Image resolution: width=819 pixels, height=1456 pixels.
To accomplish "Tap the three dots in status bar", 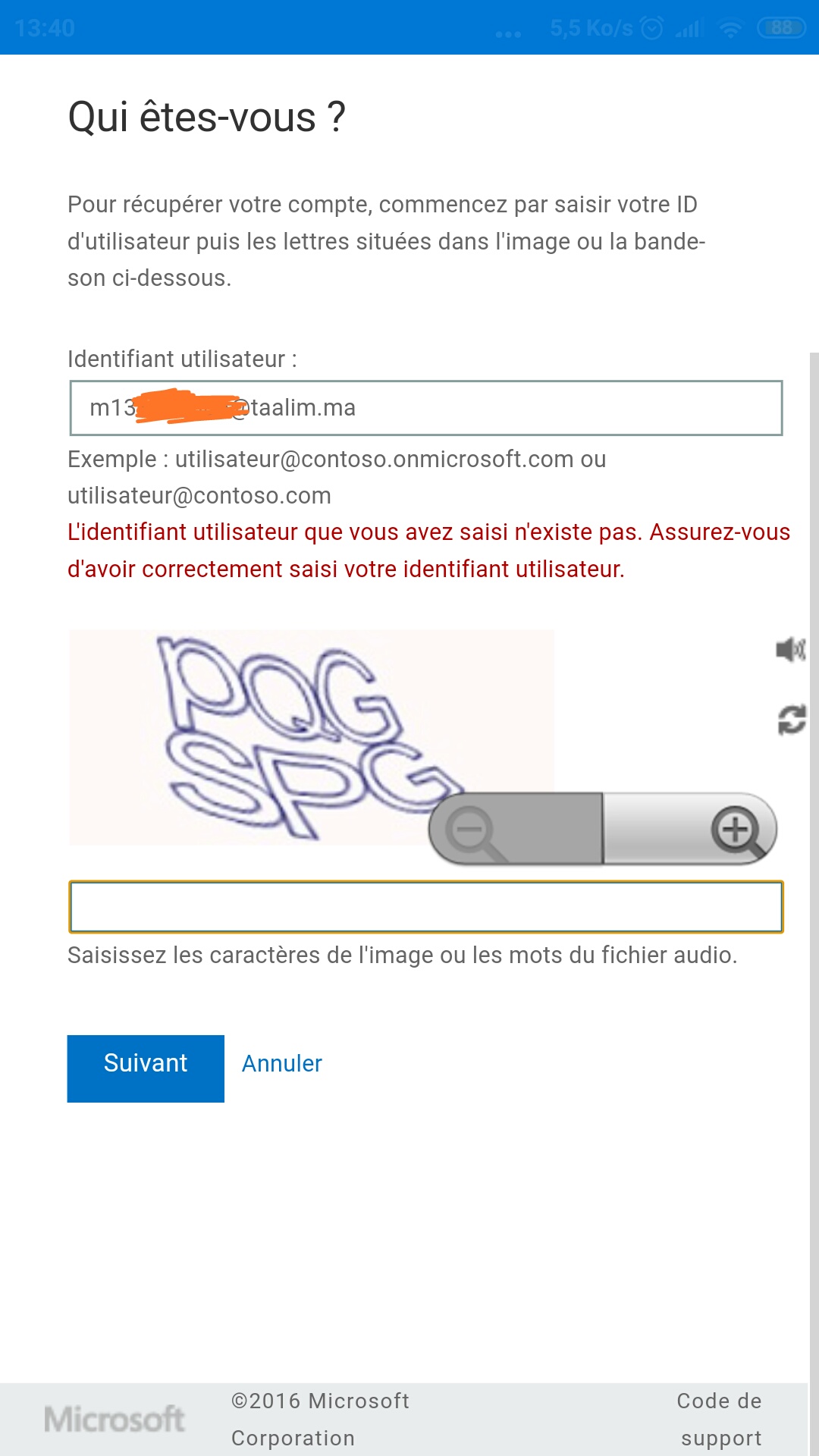I will click(x=508, y=33).
